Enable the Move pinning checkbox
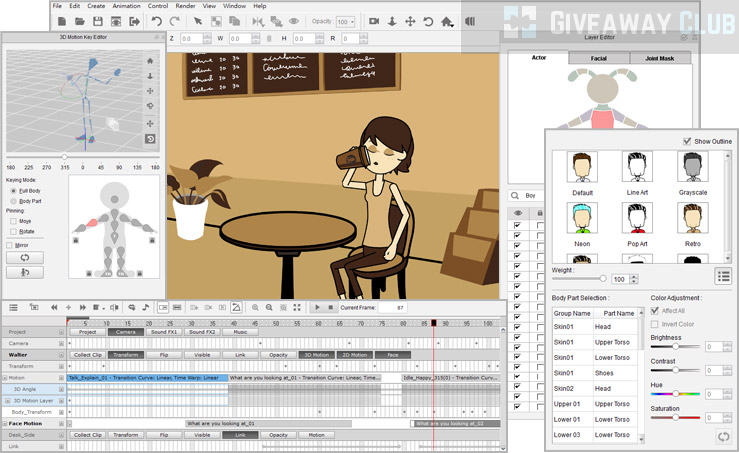 click(x=13, y=221)
